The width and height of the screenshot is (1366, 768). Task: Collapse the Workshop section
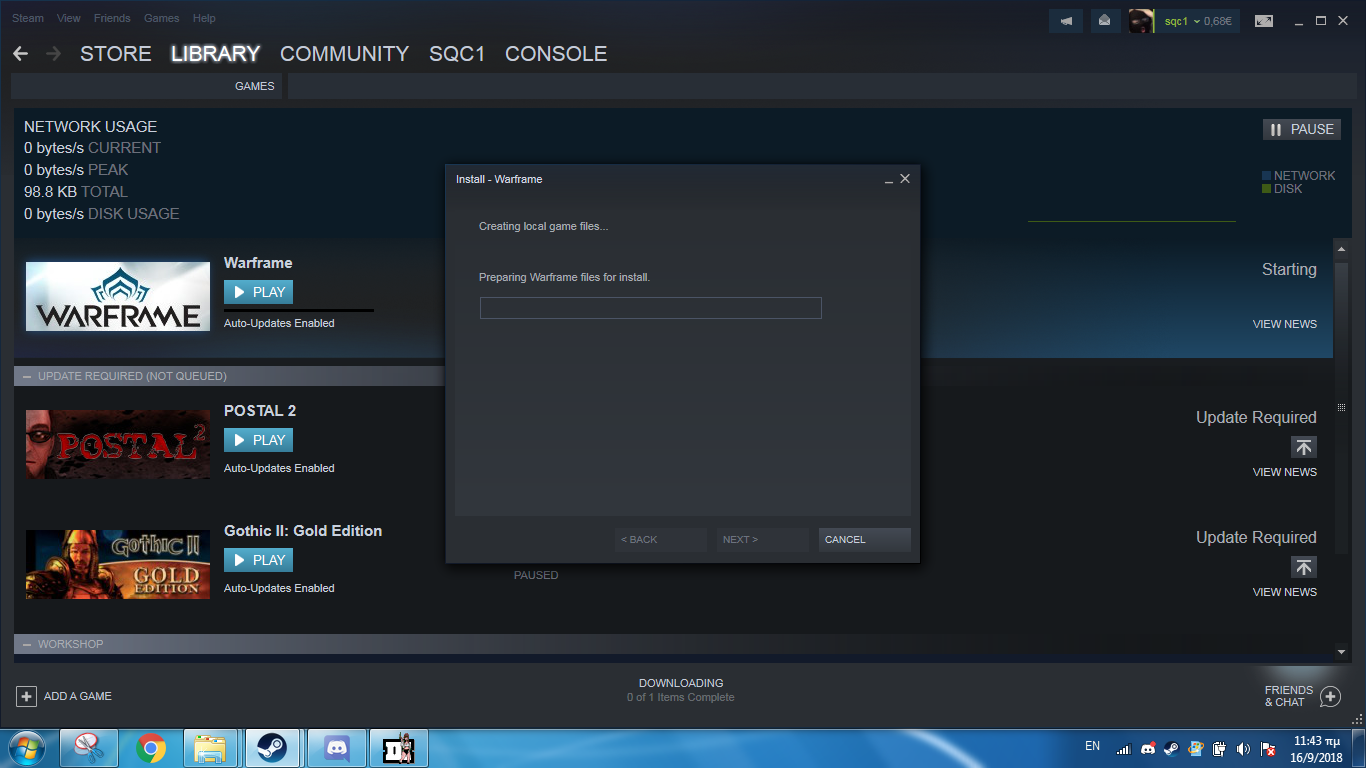pyautogui.click(x=27, y=644)
